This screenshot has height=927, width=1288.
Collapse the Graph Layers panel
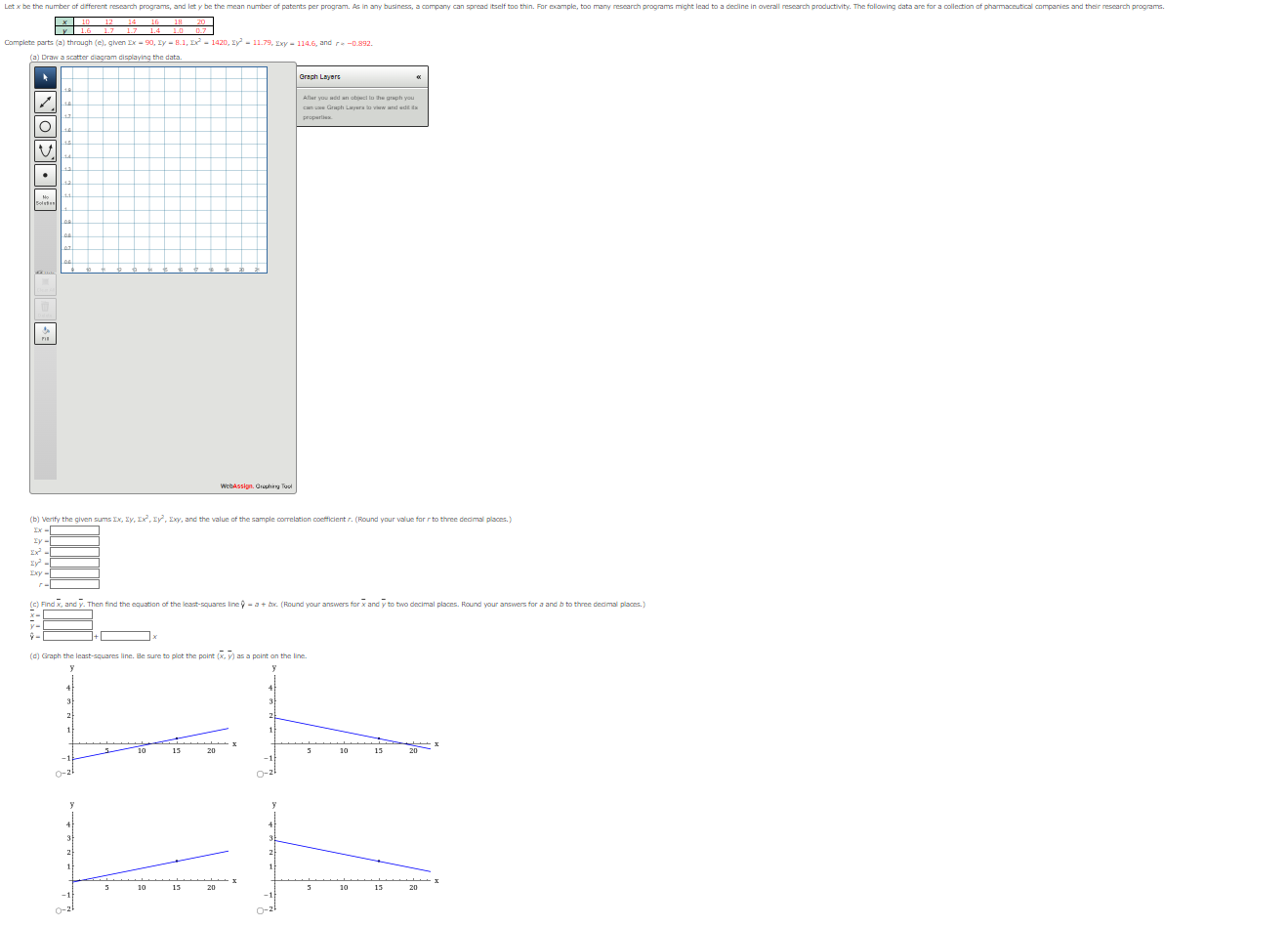[x=419, y=76]
